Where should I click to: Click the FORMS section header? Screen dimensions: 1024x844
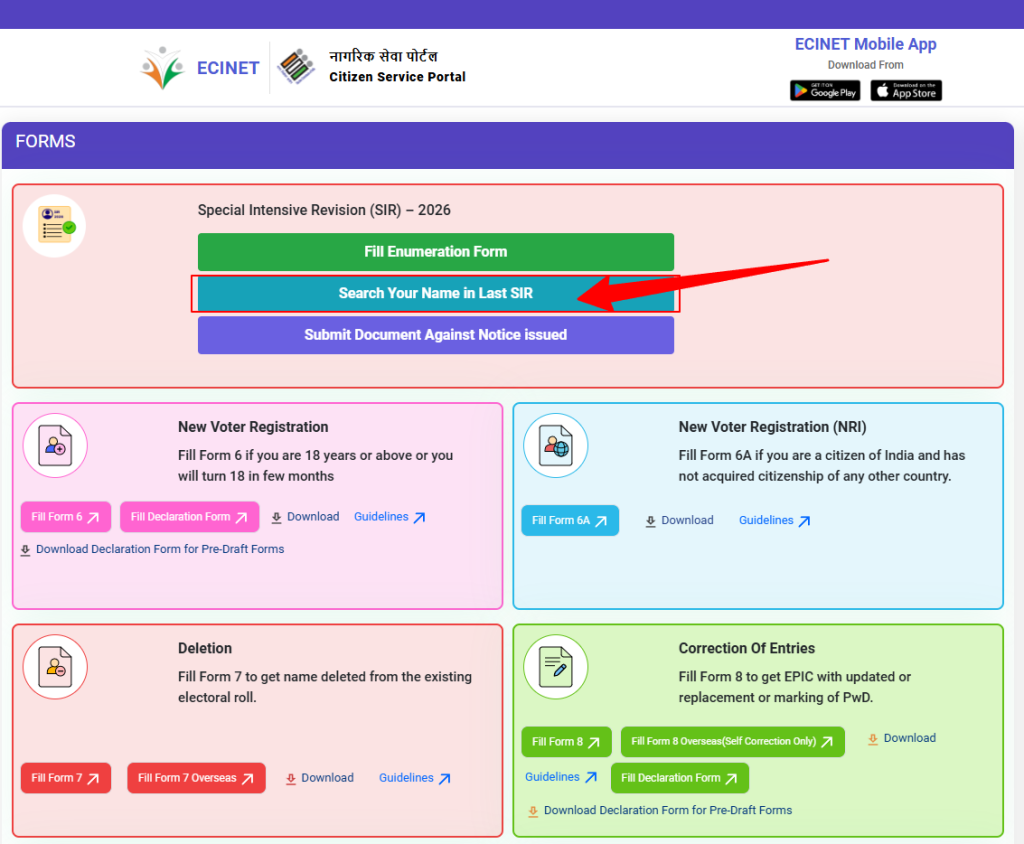(507, 145)
